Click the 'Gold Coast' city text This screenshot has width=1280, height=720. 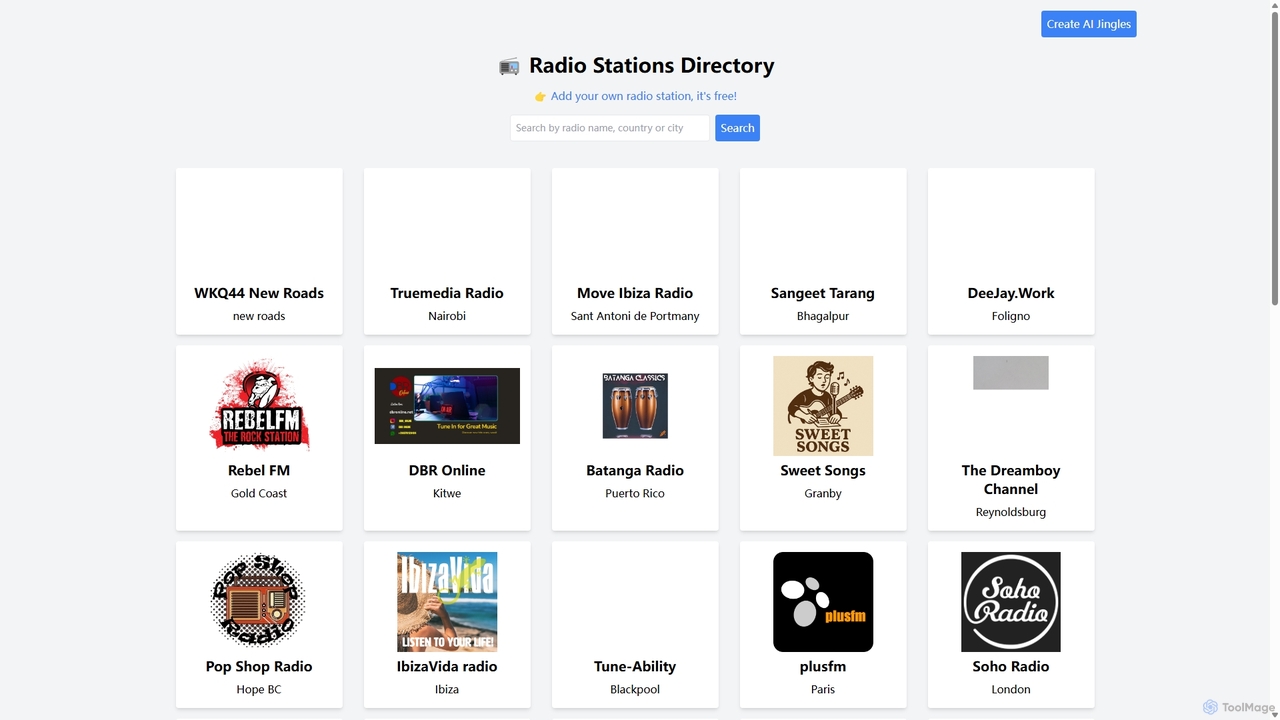coord(259,493)
